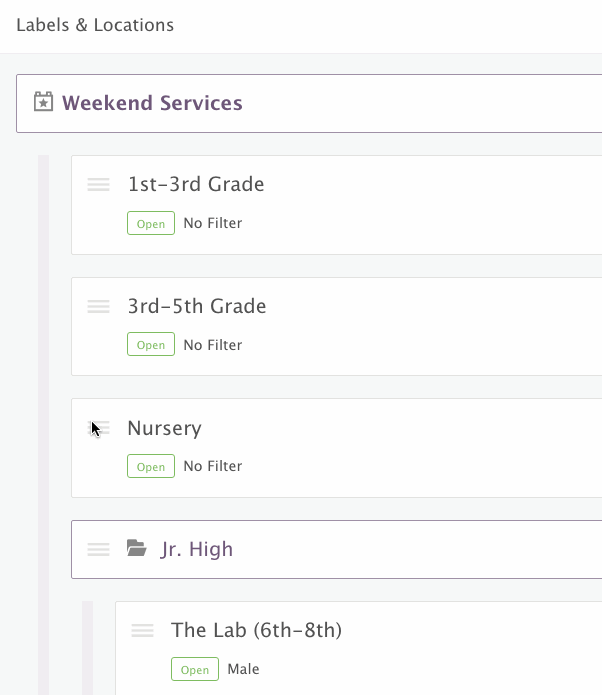
Task: Click the Weekend Services calendar star icon
Action: coord(43,102)
